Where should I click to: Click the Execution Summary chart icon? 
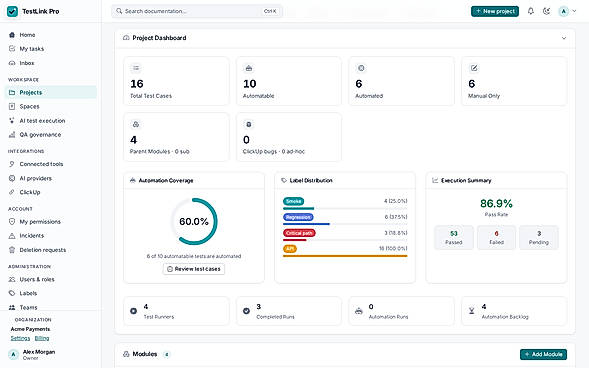coord(435,181)
